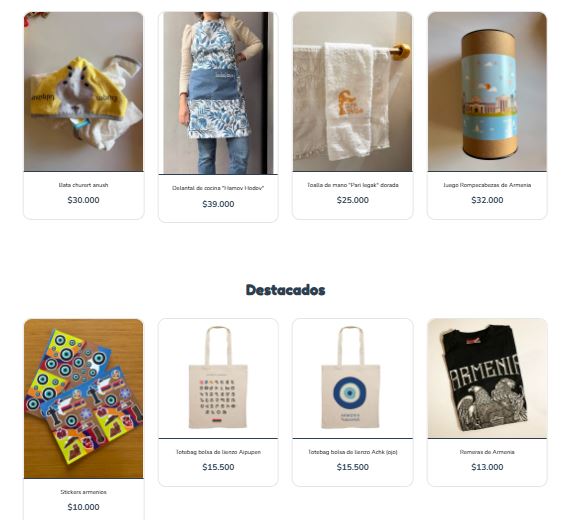Click the "Delantal de cocina" product title
577x520 pixels.
coord(218,188)
